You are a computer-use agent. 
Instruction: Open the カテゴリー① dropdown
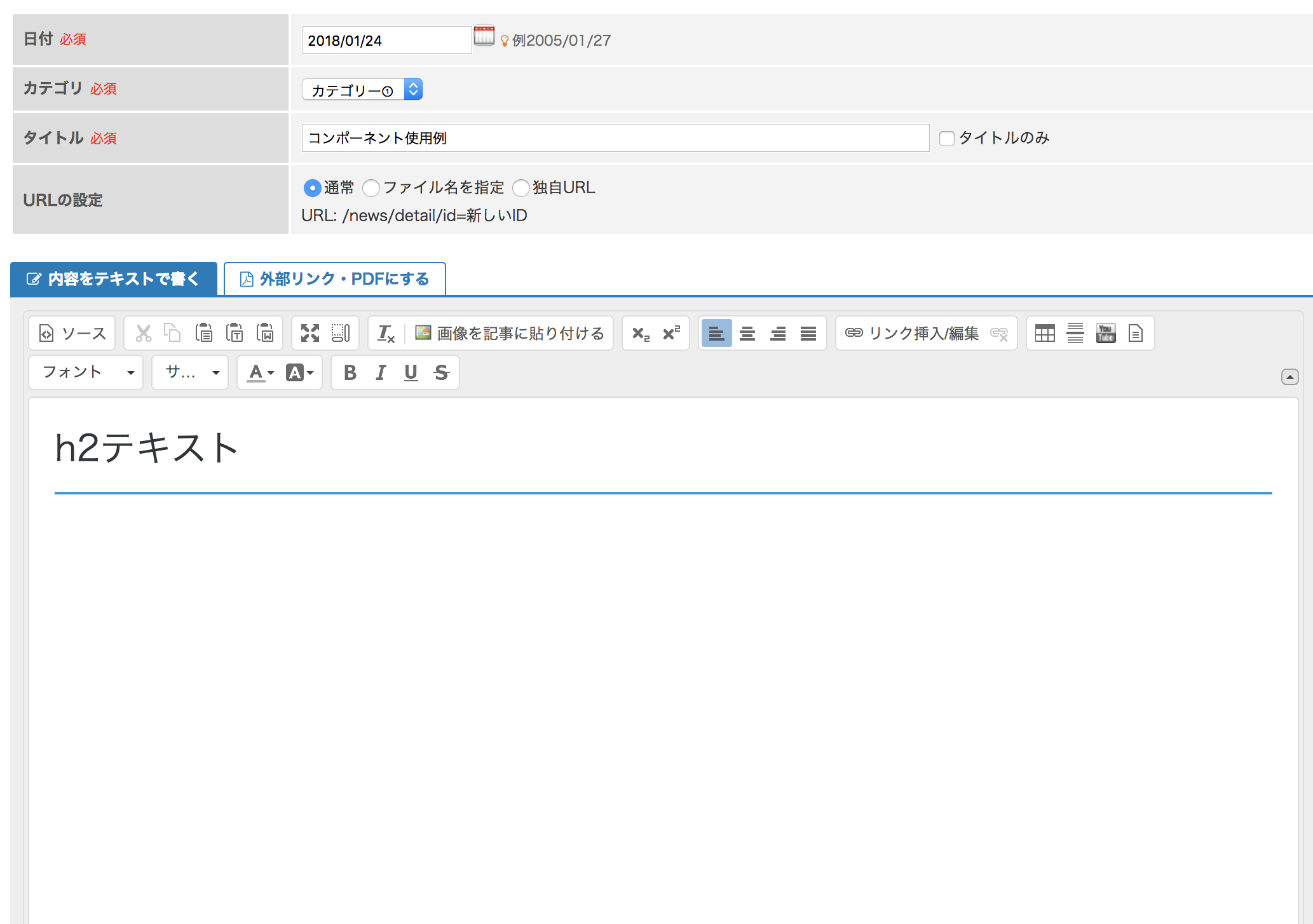click(362, 90)
